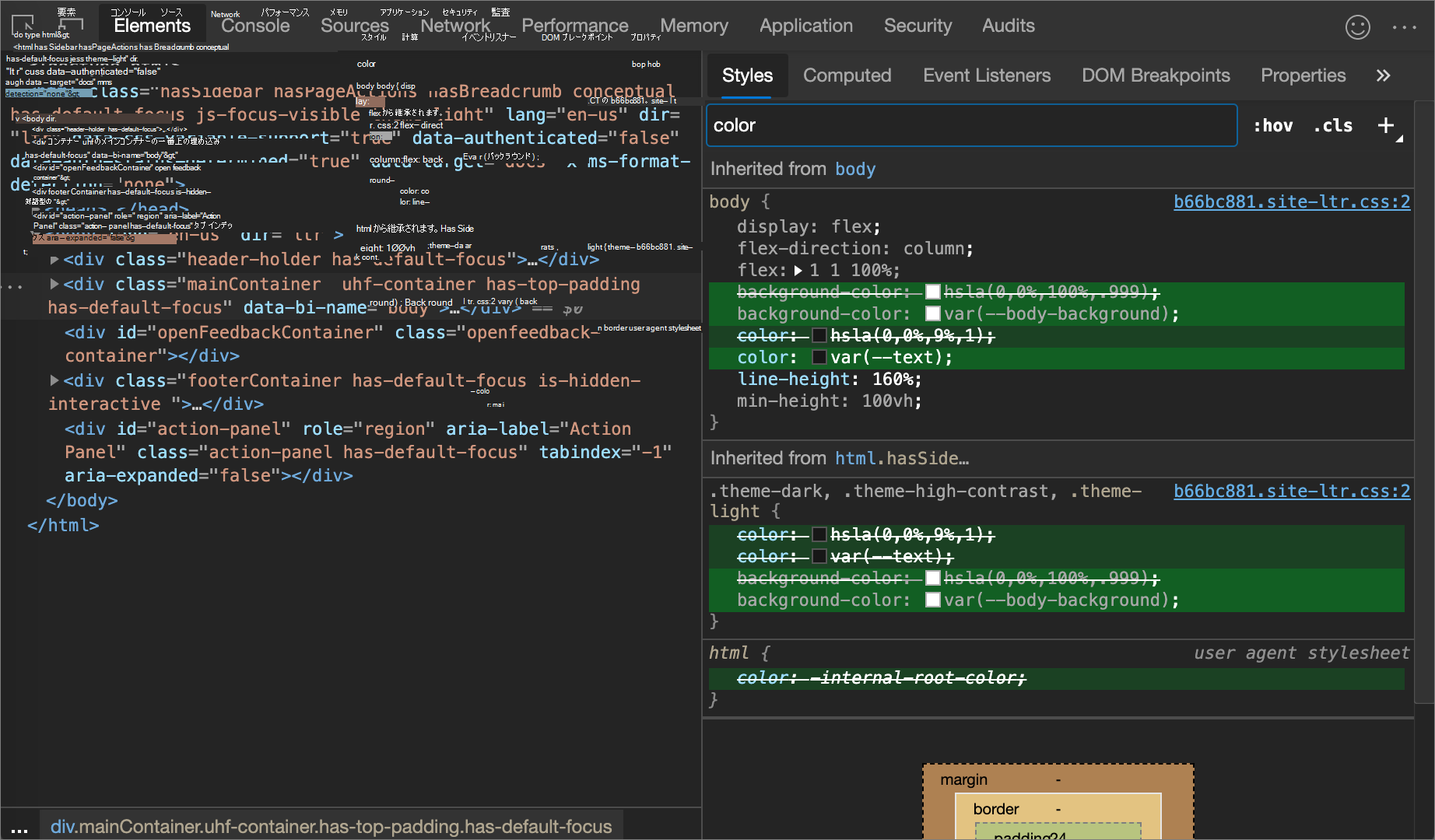Toggle the :hov element state panel
This screenshot has width=1435, height=840.
click(1272, 125)
